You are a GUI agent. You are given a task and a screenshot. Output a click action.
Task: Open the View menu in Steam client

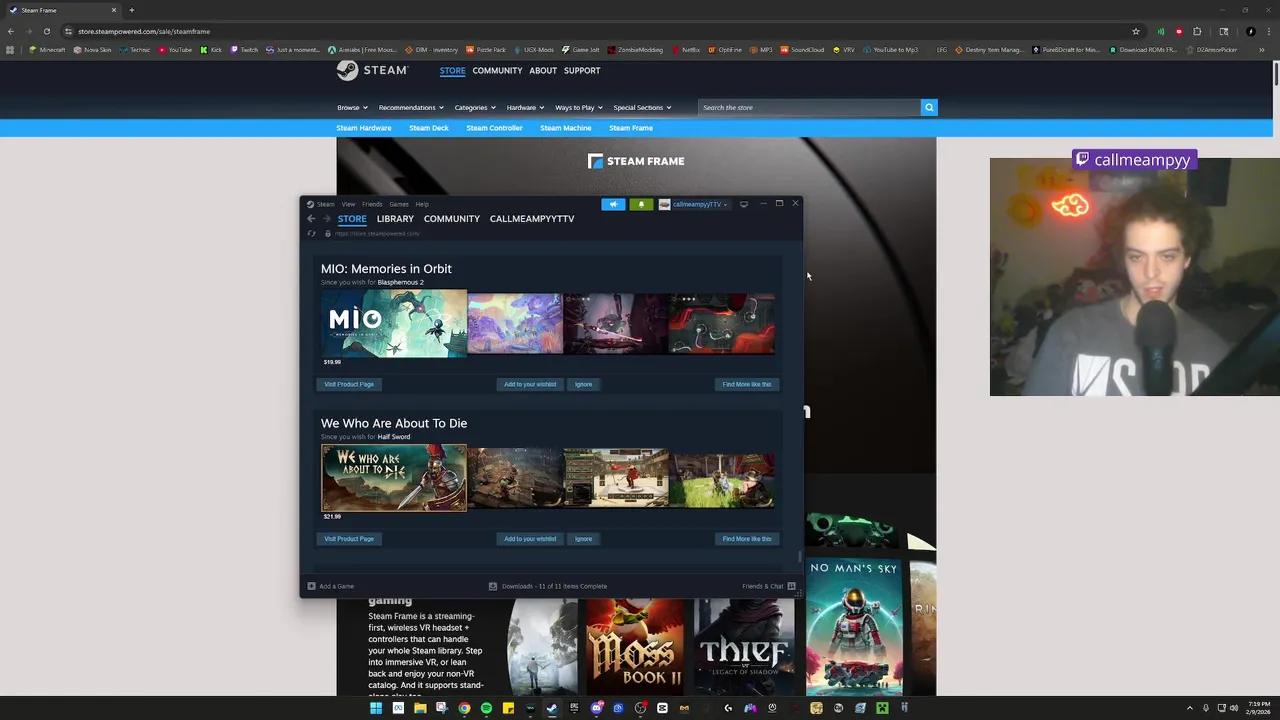click(x=348, y=204)
